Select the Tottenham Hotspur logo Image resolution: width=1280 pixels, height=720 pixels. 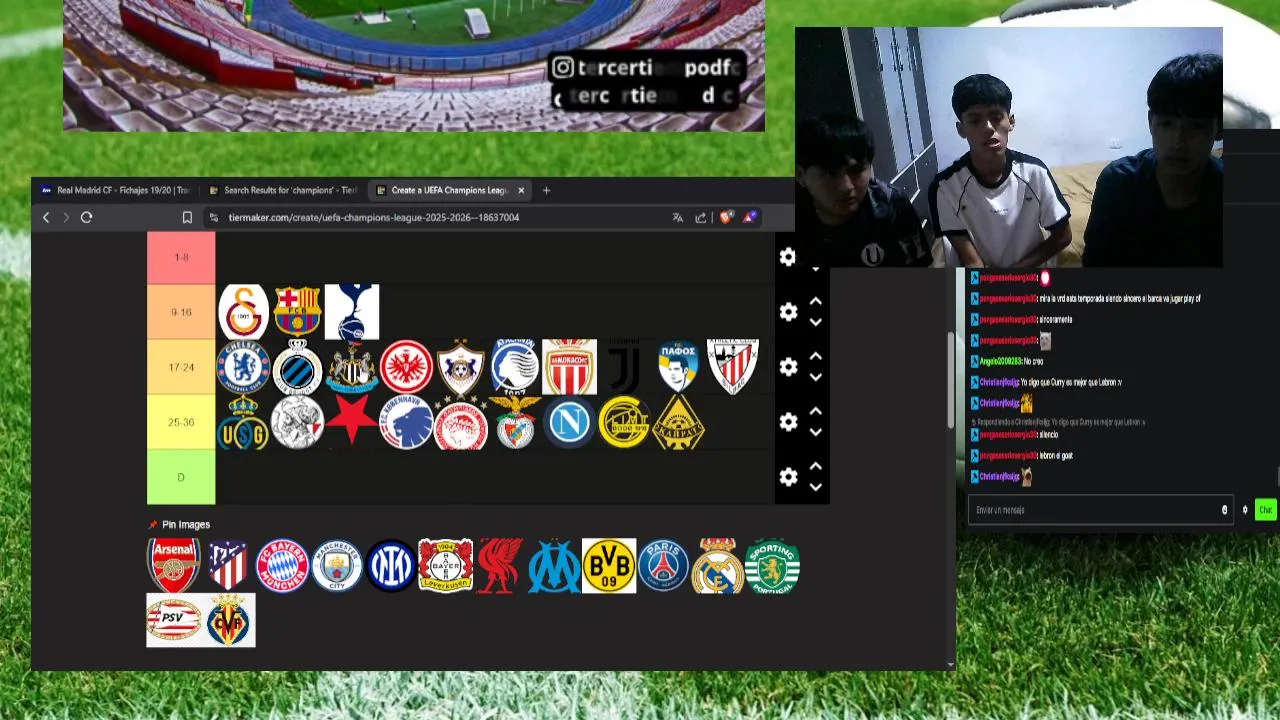[x=352, y=312]
